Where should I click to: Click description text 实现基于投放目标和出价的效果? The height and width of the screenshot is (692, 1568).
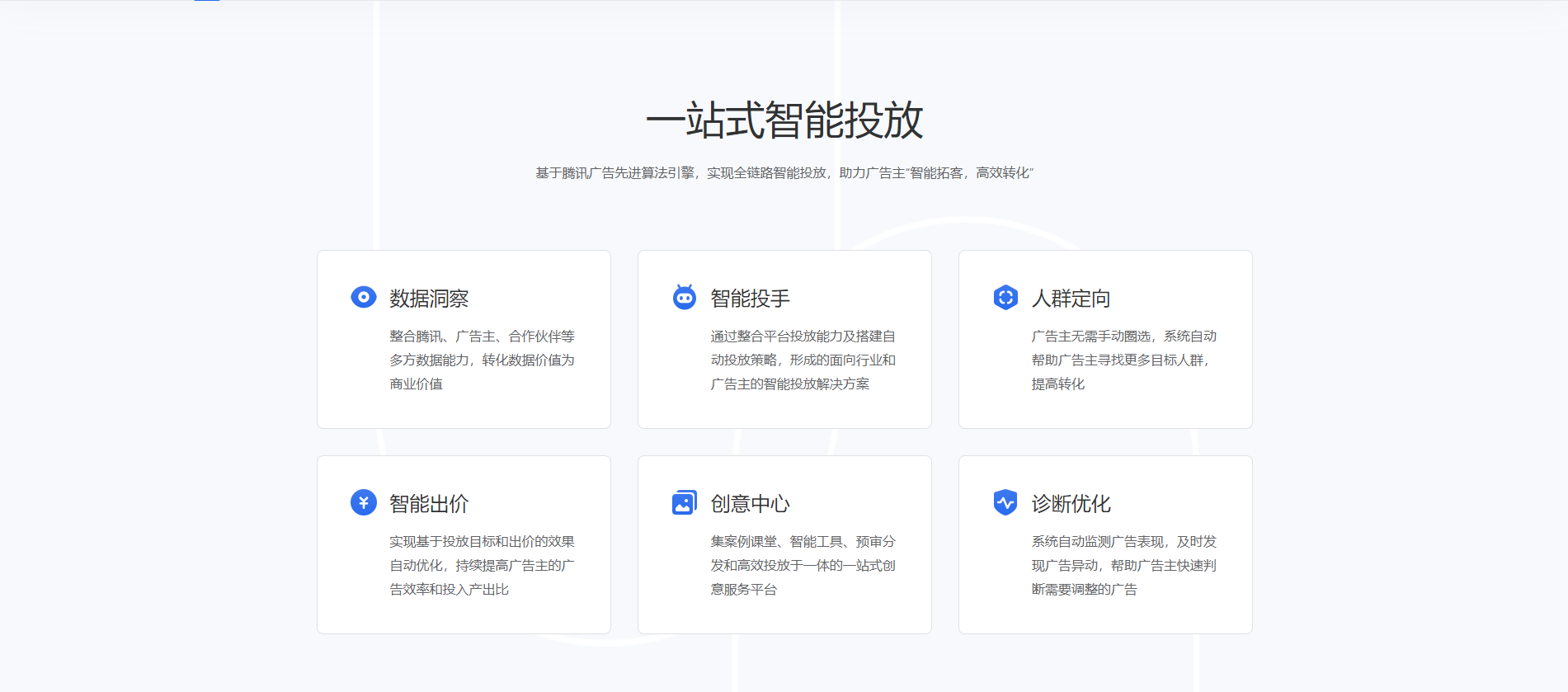tap(482, 542)
